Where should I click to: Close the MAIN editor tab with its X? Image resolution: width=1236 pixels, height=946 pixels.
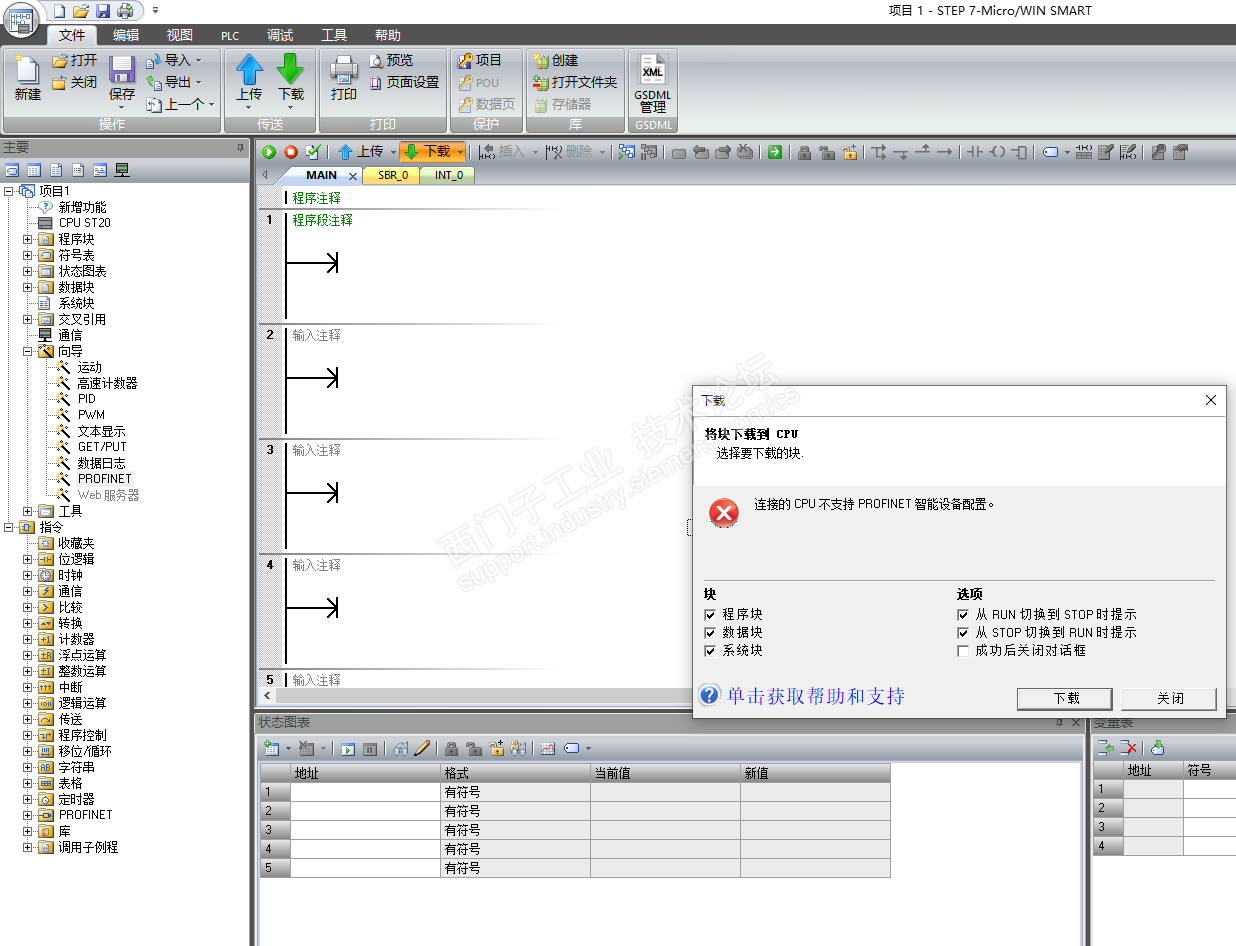(352, 176)
